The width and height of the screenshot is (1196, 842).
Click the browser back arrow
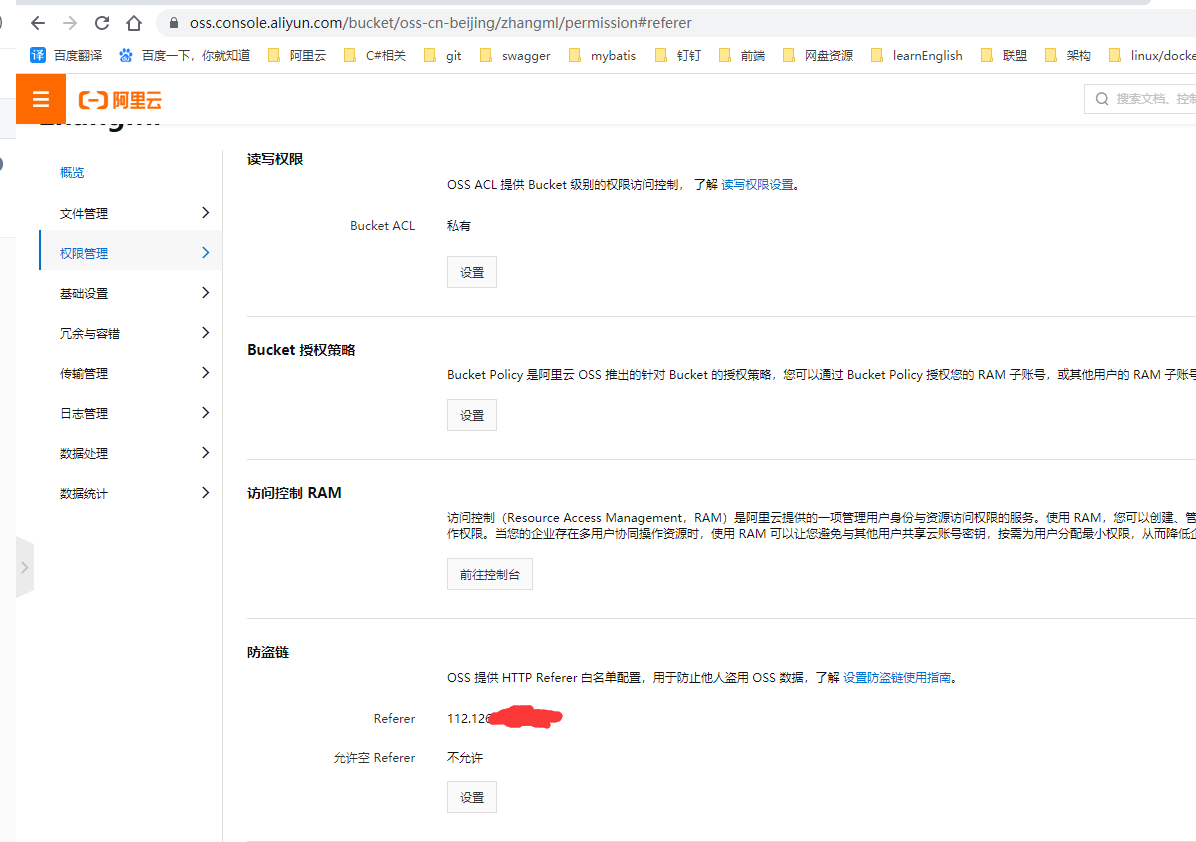pos(37,22)
